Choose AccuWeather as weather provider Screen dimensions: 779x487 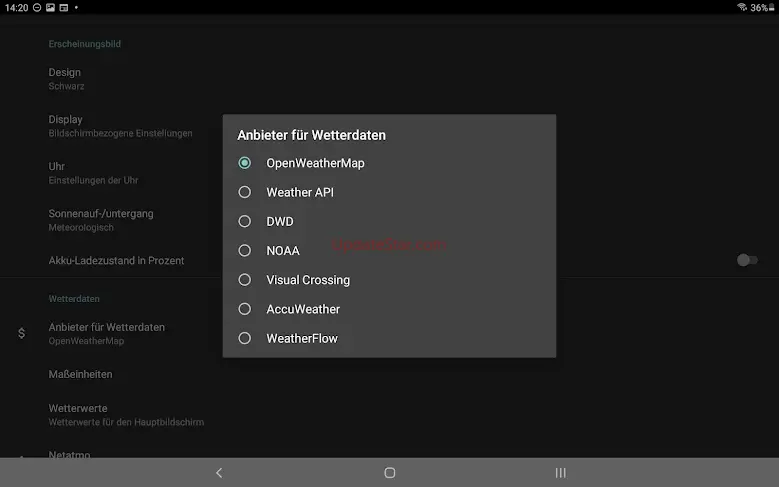245,309
